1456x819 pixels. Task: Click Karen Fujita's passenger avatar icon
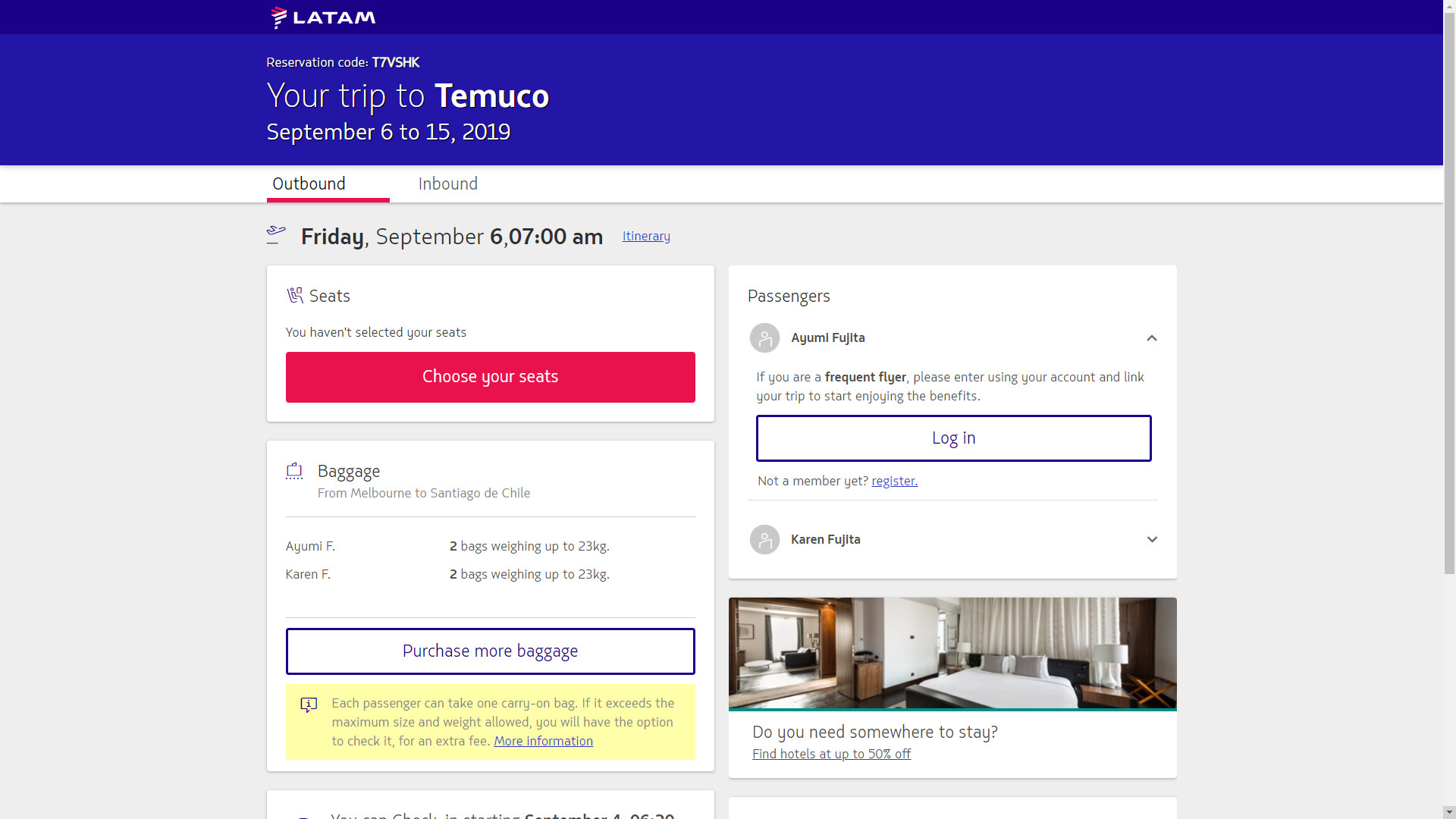pos(764,540)
